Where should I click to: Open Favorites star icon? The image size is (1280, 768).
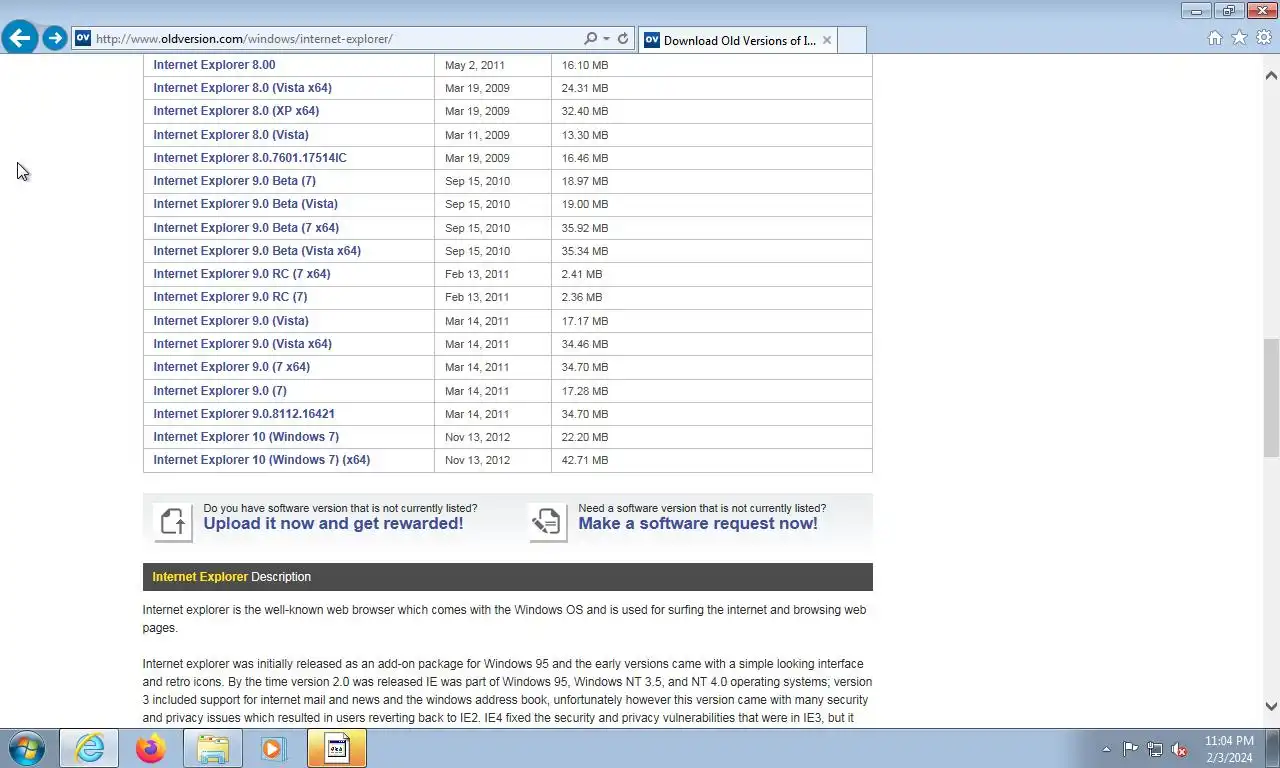click(x=1239, y=38)
